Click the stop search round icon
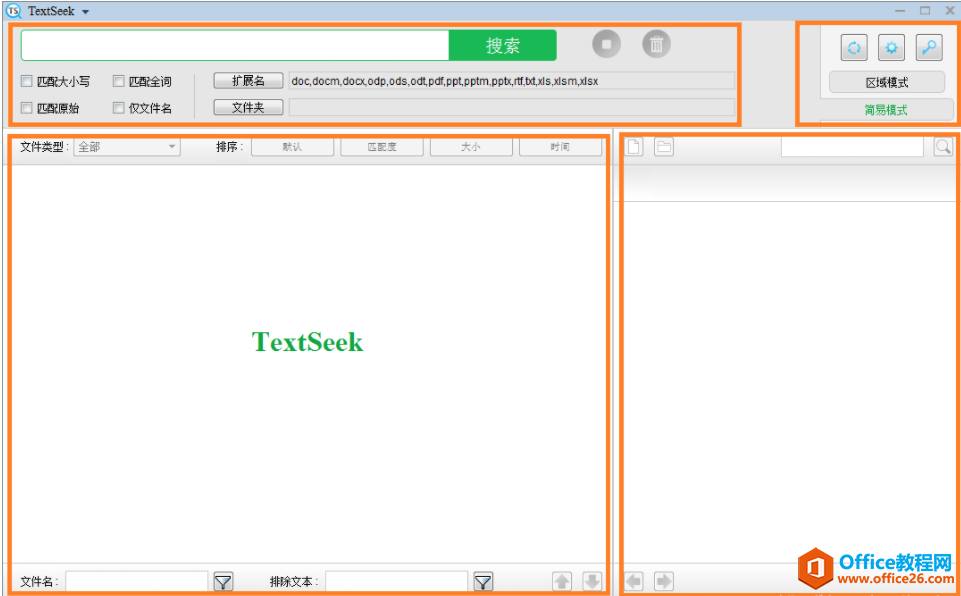961x596 pixels. (x=606, y=44)
